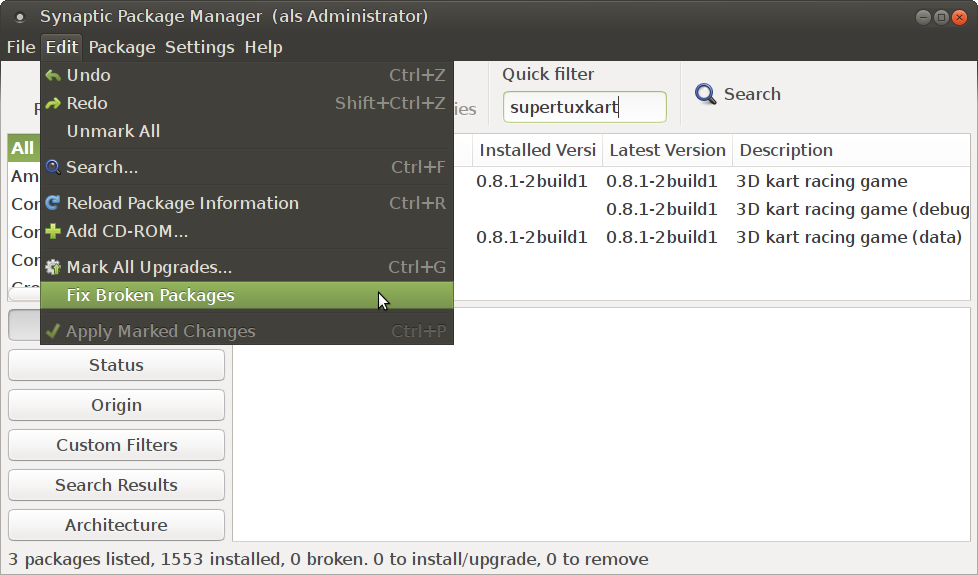The image size is (978, 575).
Task: Open the Help menu
Action: pos(263,47)
